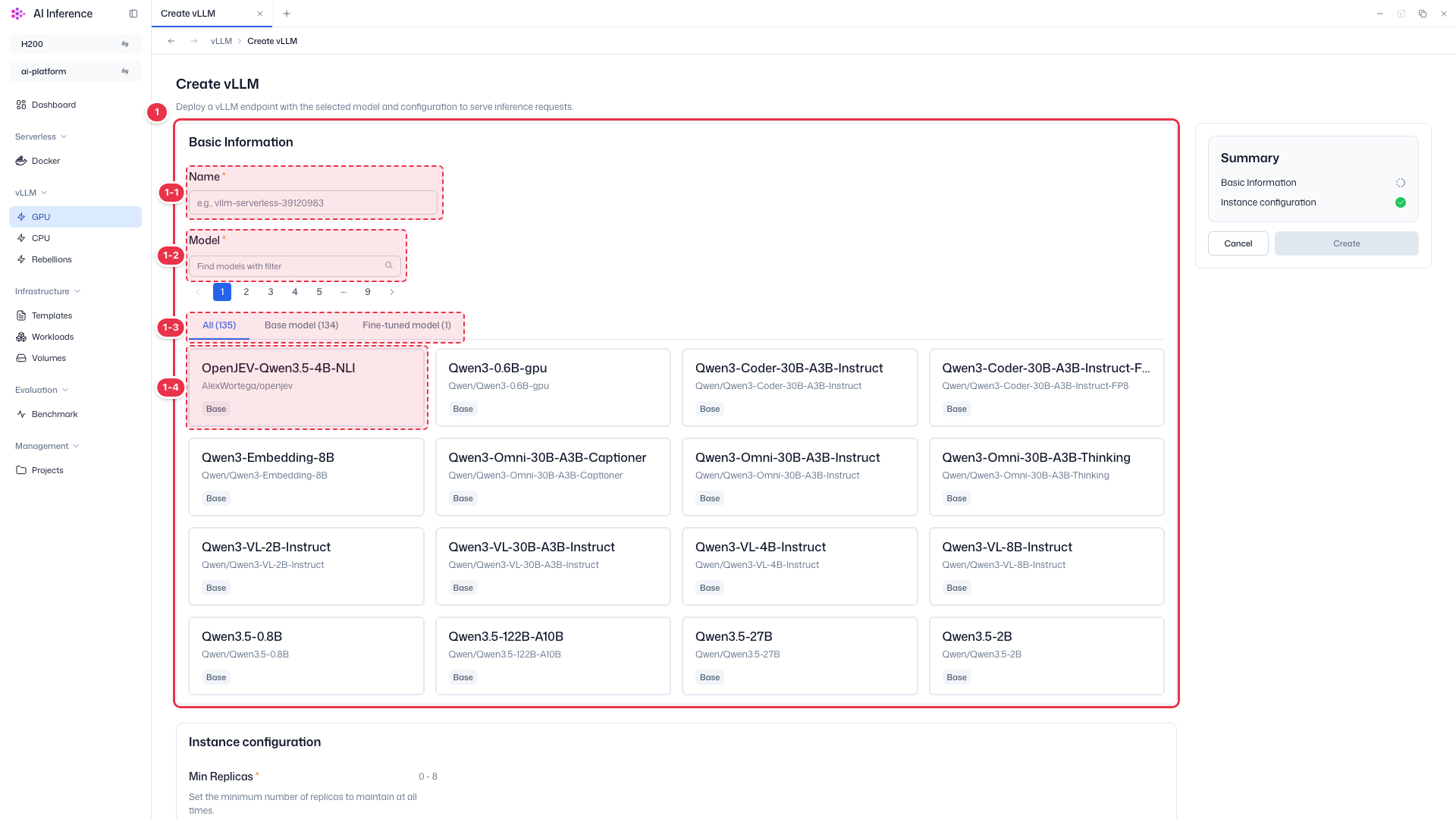The width and height of the screenshot is (1456, 819).
Task: Click the Create button
Action: tap(1347, 243)
